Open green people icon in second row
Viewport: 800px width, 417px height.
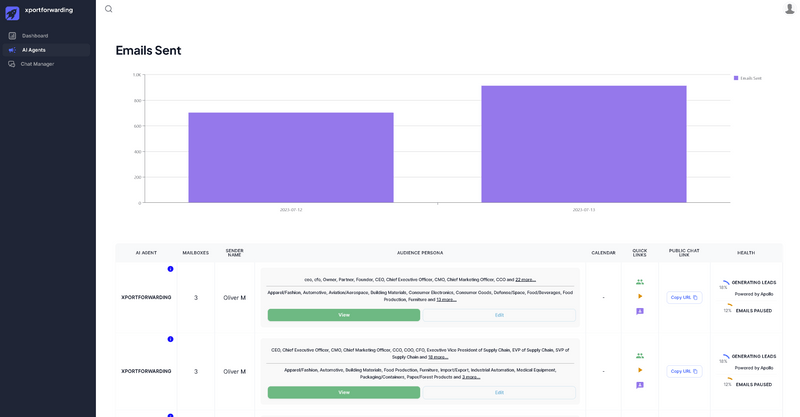coord(640,356)
